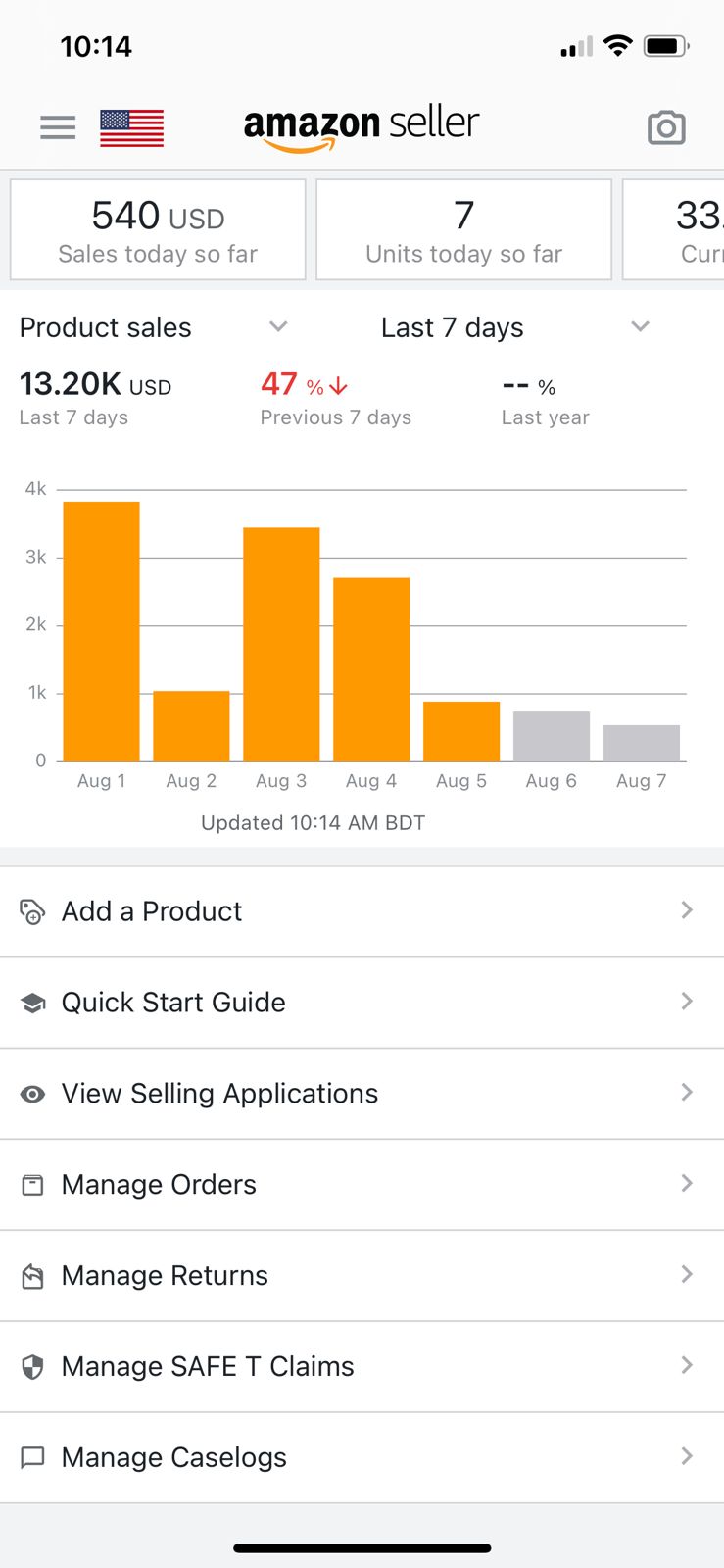
Task: Tap the Manage Returns package icon
Action: [x=32, y=1276]
